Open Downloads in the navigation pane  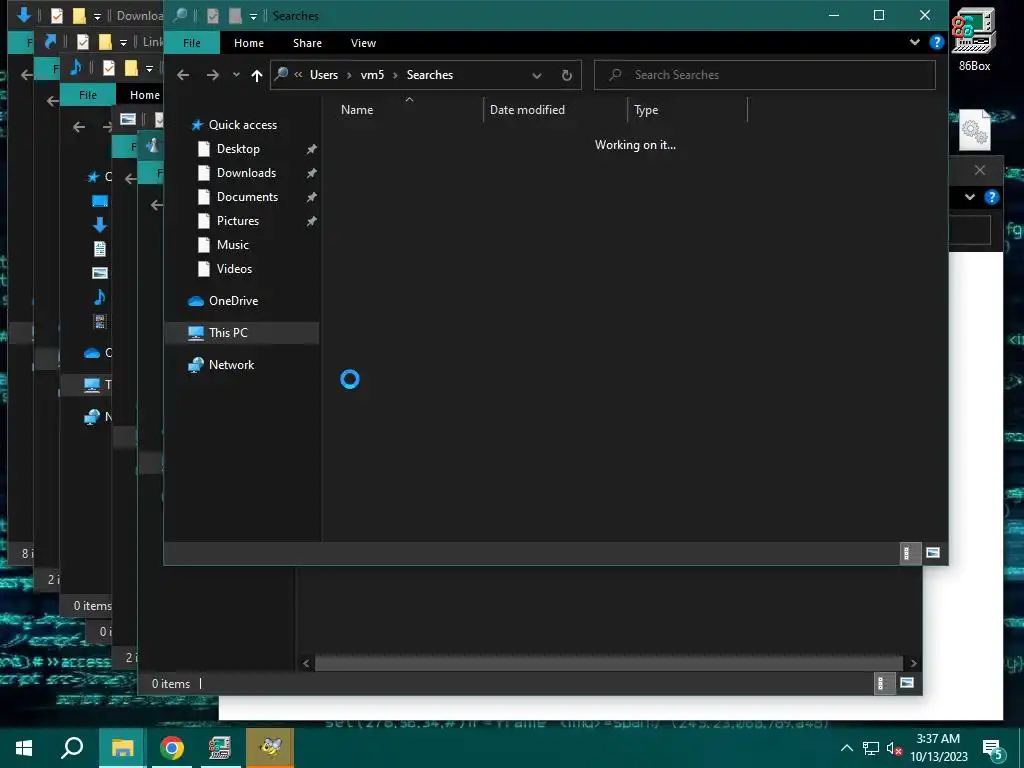[246, 173]
